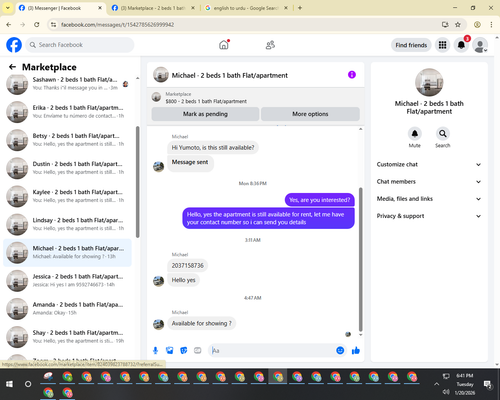Click Michael's large profile picture in sidebar
The width and height of the screenshot is (500, 400).
pyautogui.click(x=429, y=82)
